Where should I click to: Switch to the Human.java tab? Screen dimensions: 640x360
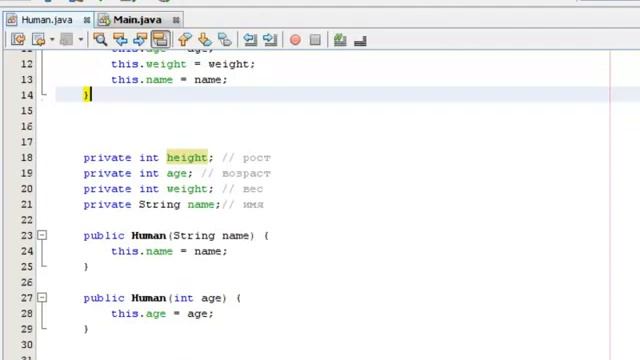[x=47, y=20]
